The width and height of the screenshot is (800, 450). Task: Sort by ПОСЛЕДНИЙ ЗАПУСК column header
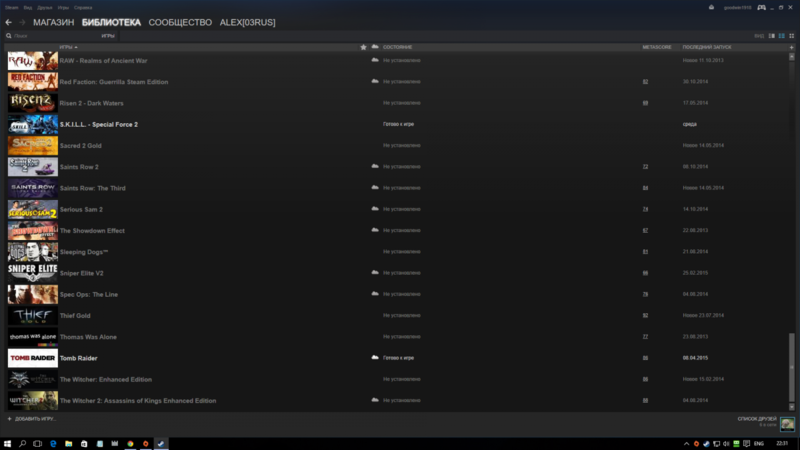[x=707, y=47]
